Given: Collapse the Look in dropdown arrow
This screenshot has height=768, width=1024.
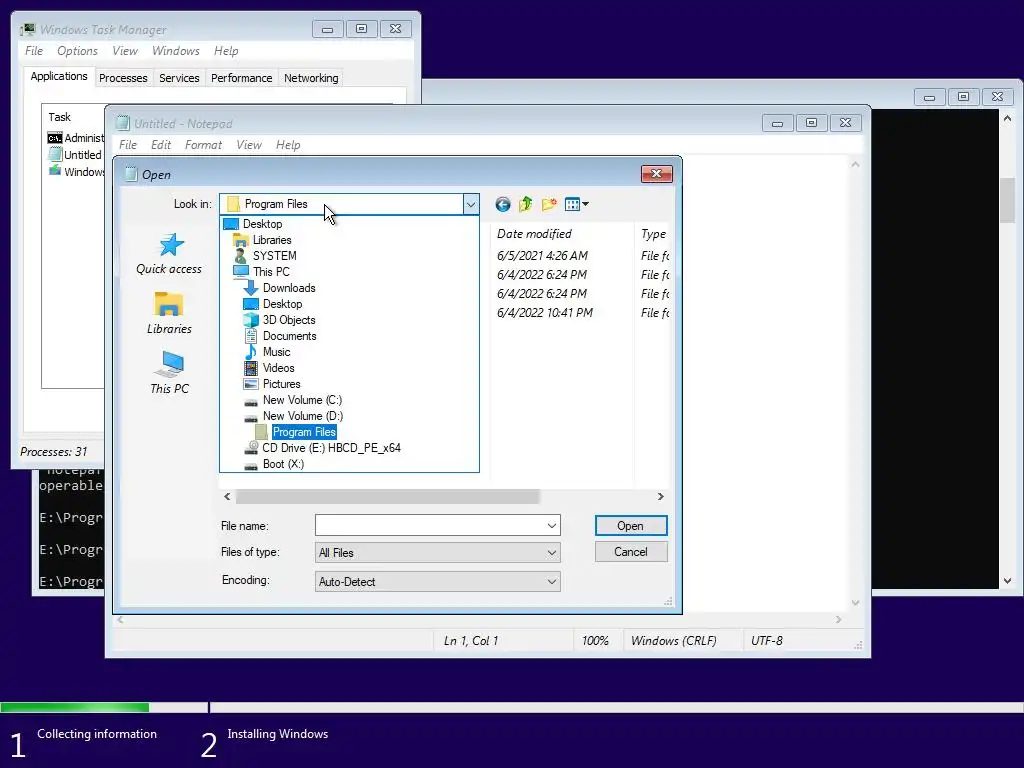Looking at the screenshot, I should [471, 204].
